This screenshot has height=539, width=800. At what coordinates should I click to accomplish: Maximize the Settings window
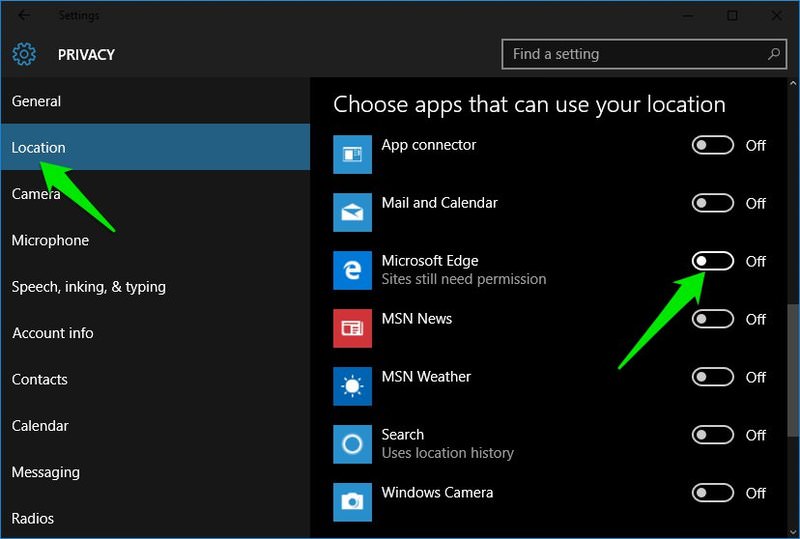[x=732, y=16]
